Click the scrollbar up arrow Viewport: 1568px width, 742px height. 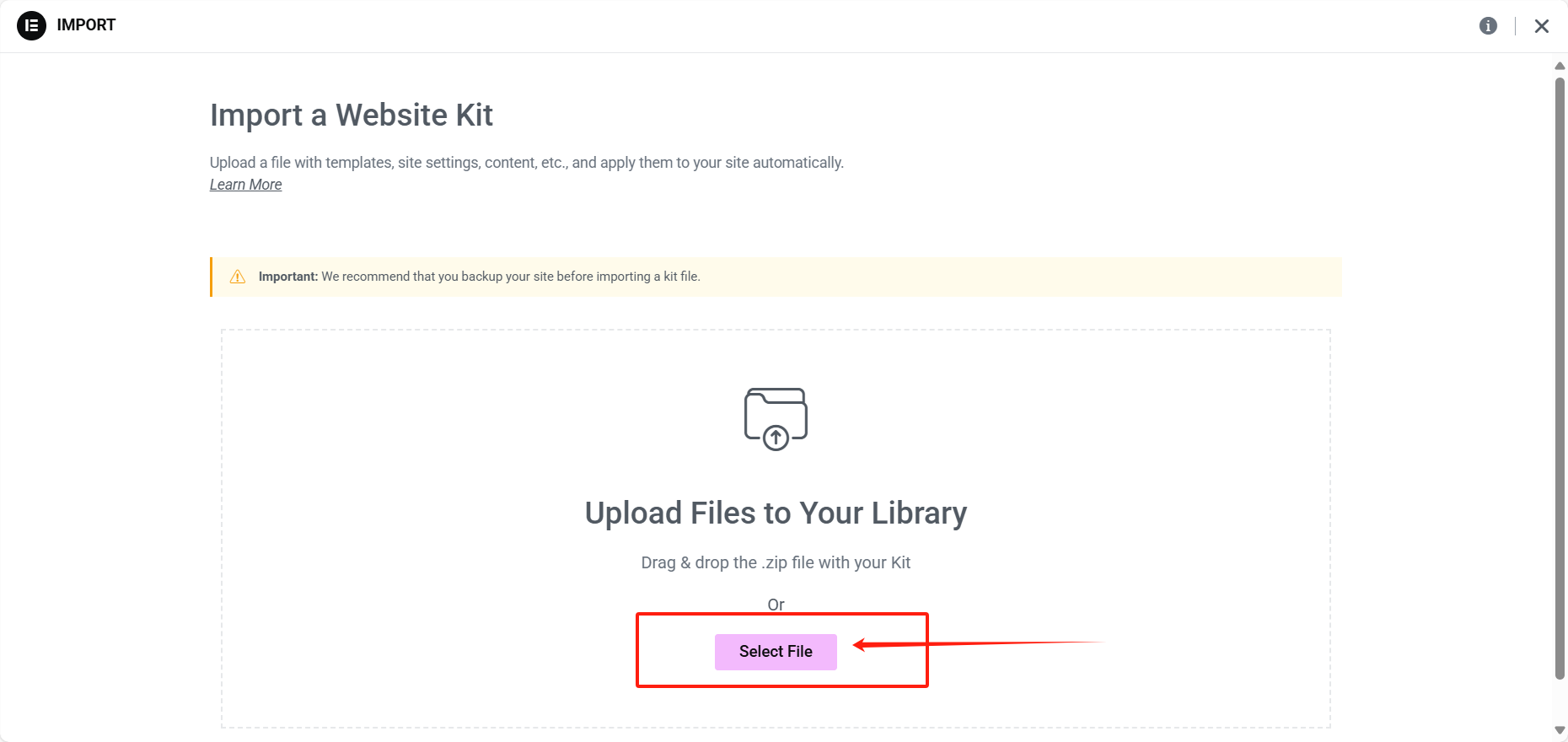(1560, 66)
